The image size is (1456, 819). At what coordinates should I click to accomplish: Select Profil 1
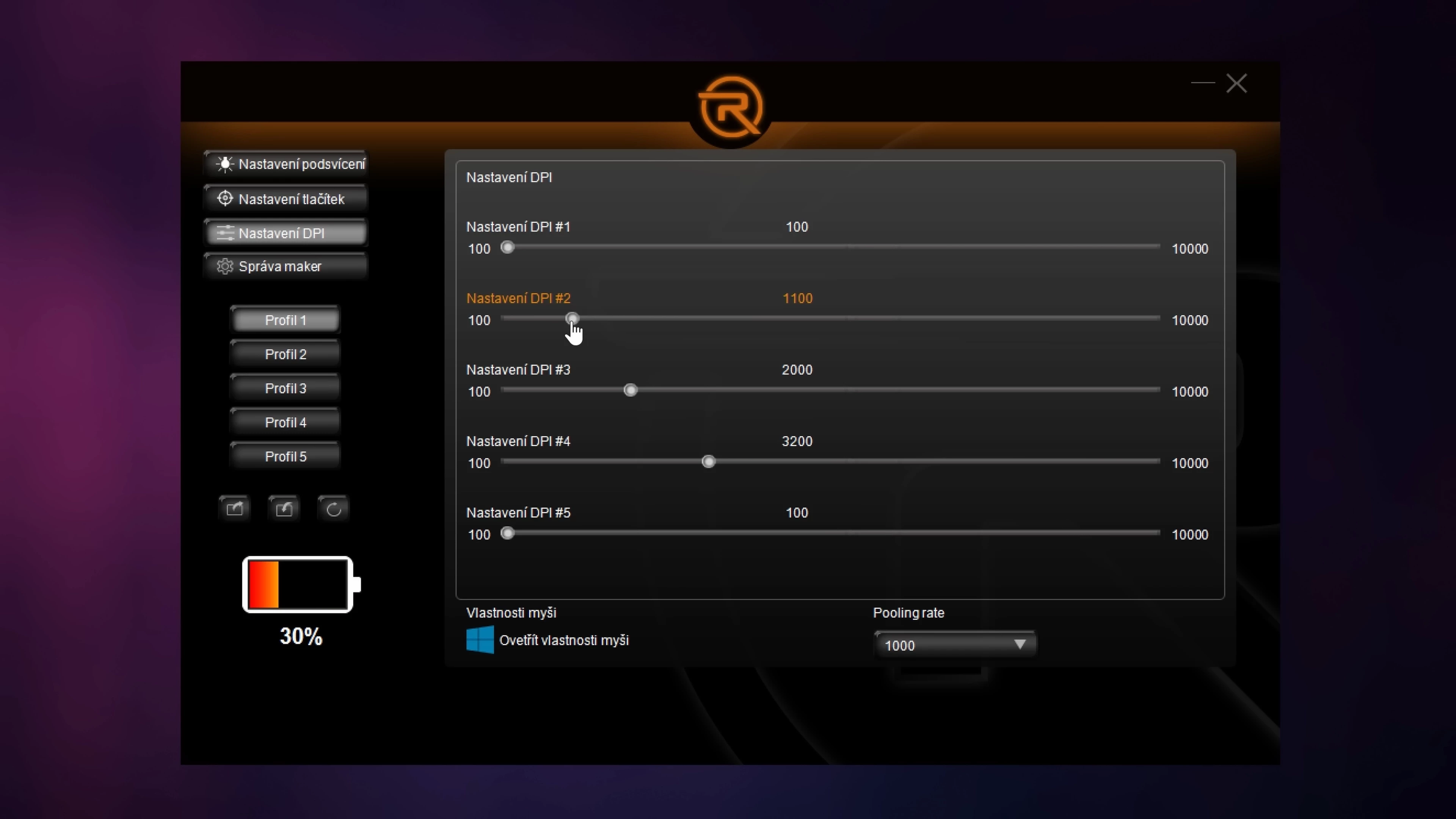coord(286,320)
